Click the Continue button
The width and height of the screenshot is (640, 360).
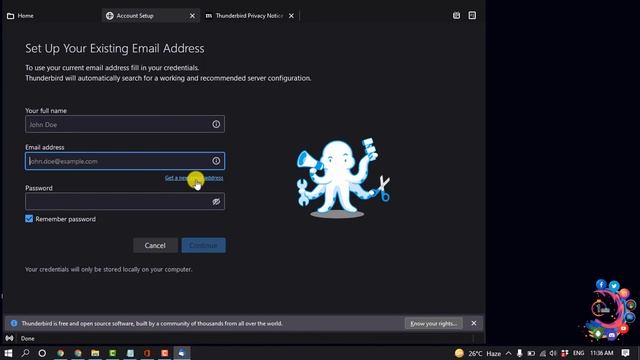(203, 245)
